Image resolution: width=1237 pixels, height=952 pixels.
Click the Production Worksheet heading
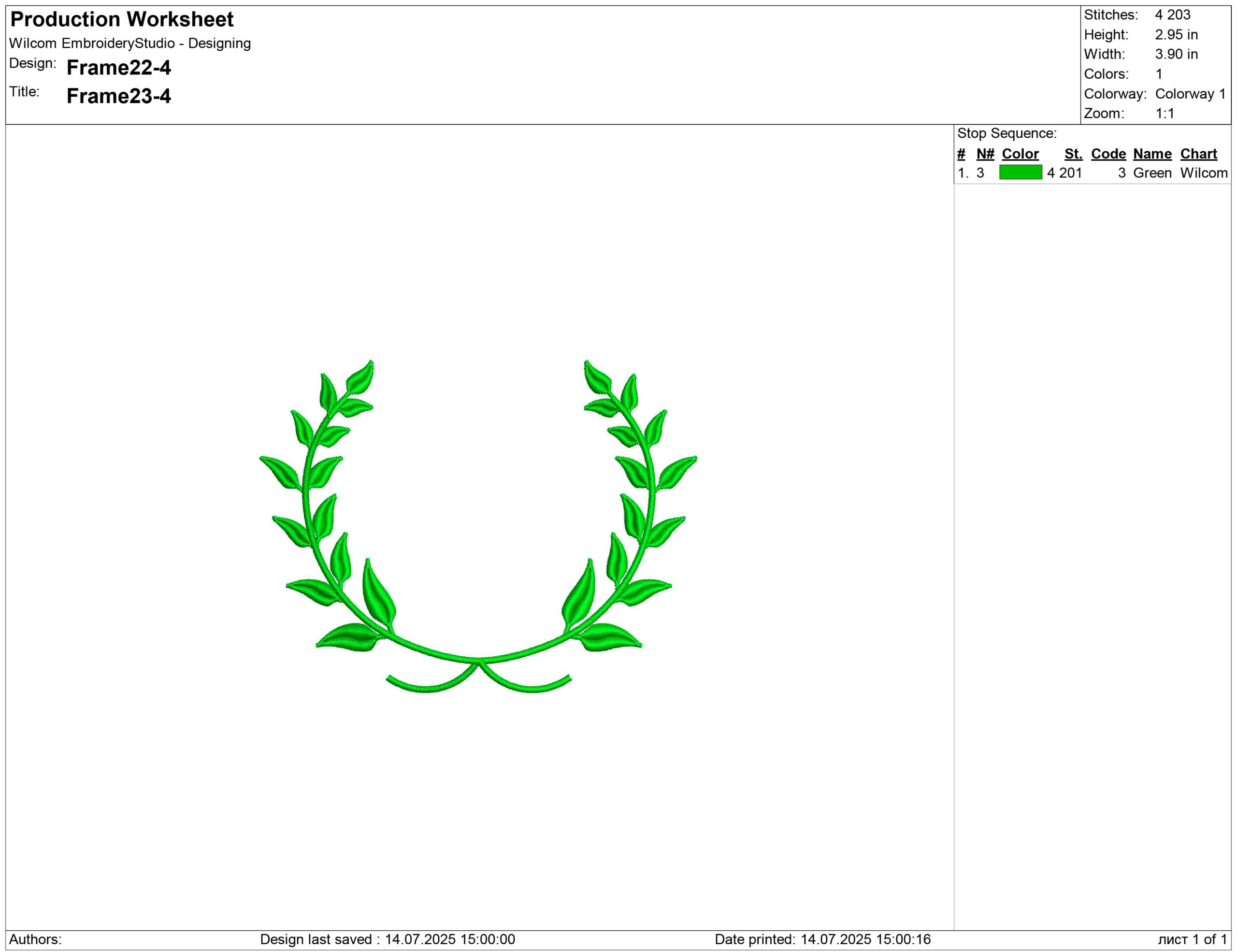point(122,19)
